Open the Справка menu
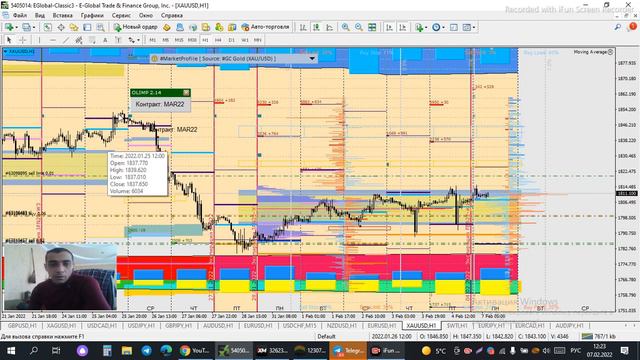 pos(171,15)
